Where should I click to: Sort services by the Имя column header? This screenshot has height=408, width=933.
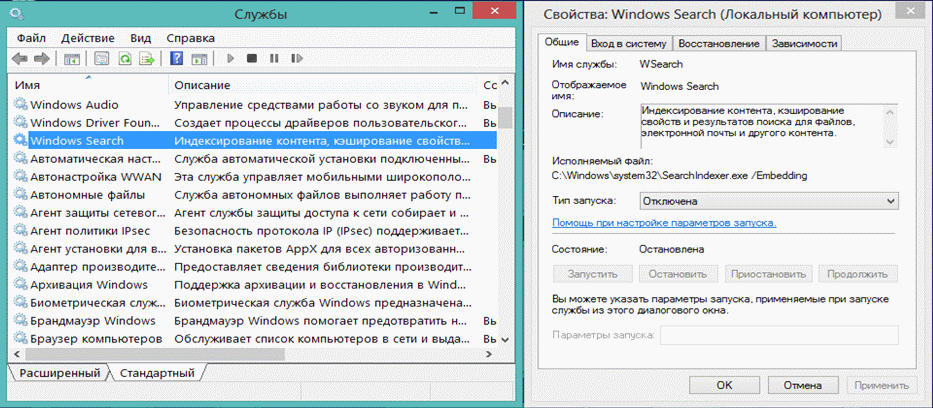point(88,86)
